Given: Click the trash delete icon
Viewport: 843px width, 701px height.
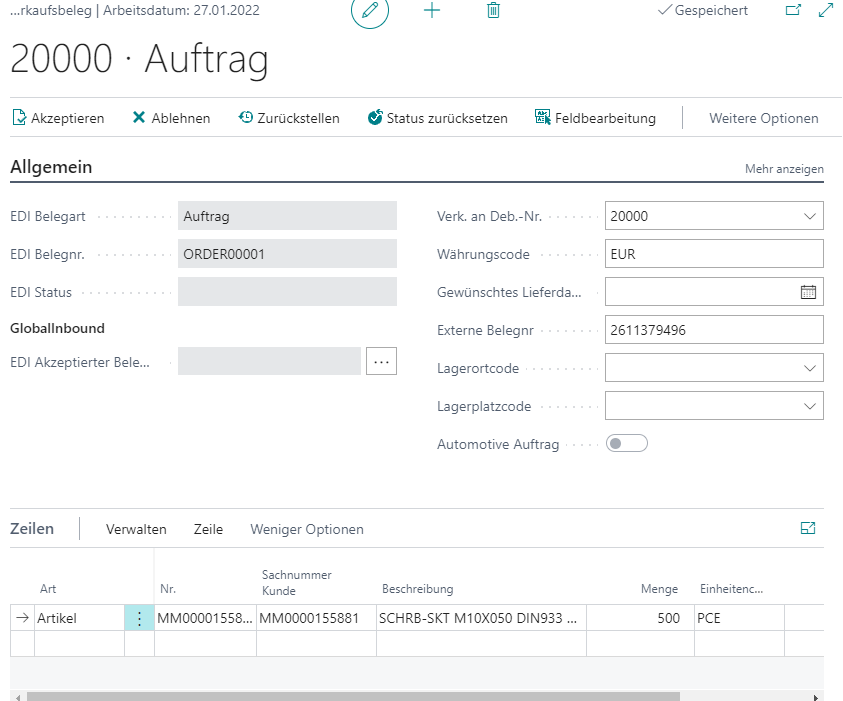Looking at the screenshot, I should pyautogui.click(x=493, y=11).
